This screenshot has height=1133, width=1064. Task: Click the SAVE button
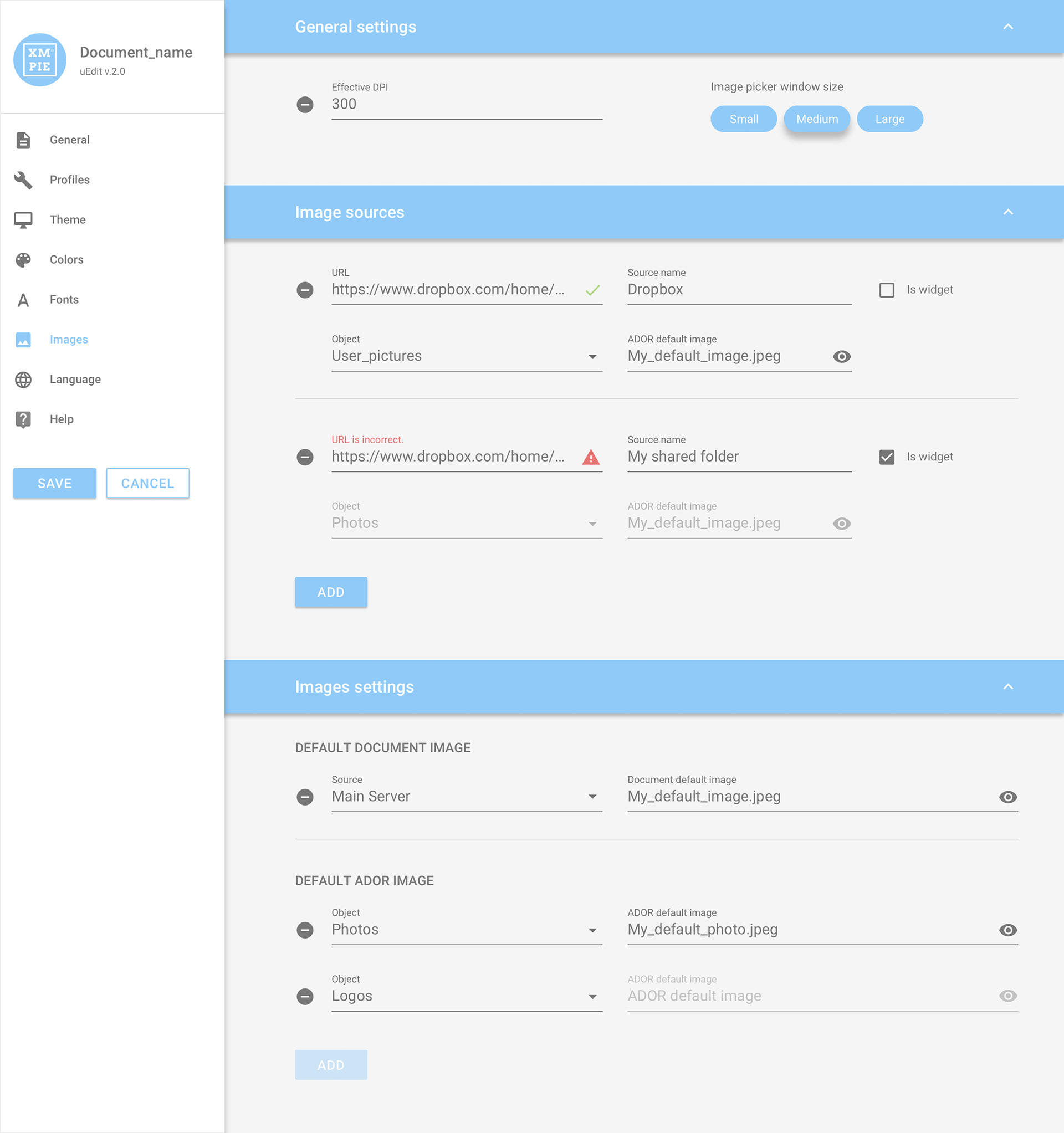pos(55,483)
